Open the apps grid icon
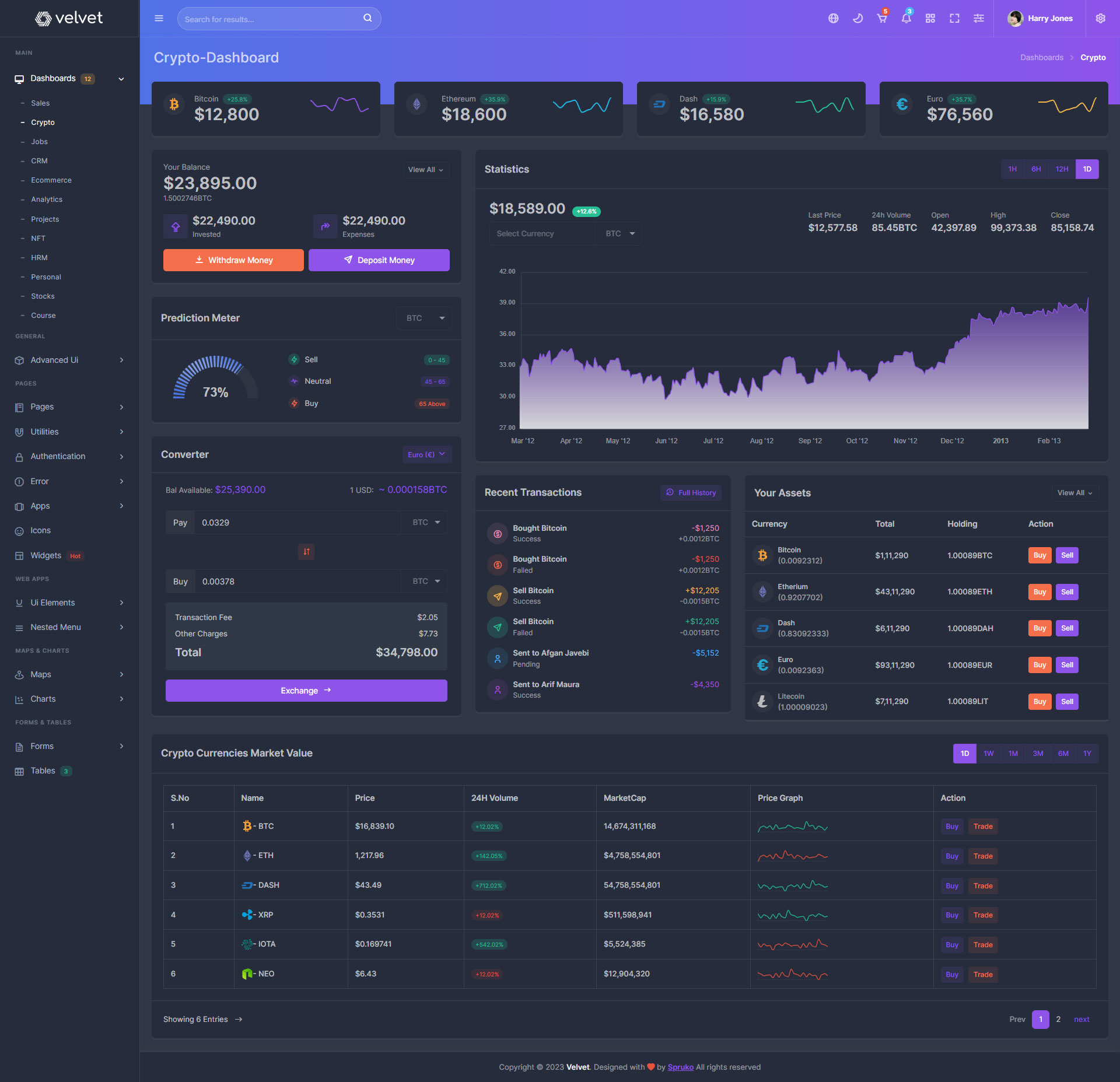This screenshot has width=1120, height=1082. click(930, 19)
